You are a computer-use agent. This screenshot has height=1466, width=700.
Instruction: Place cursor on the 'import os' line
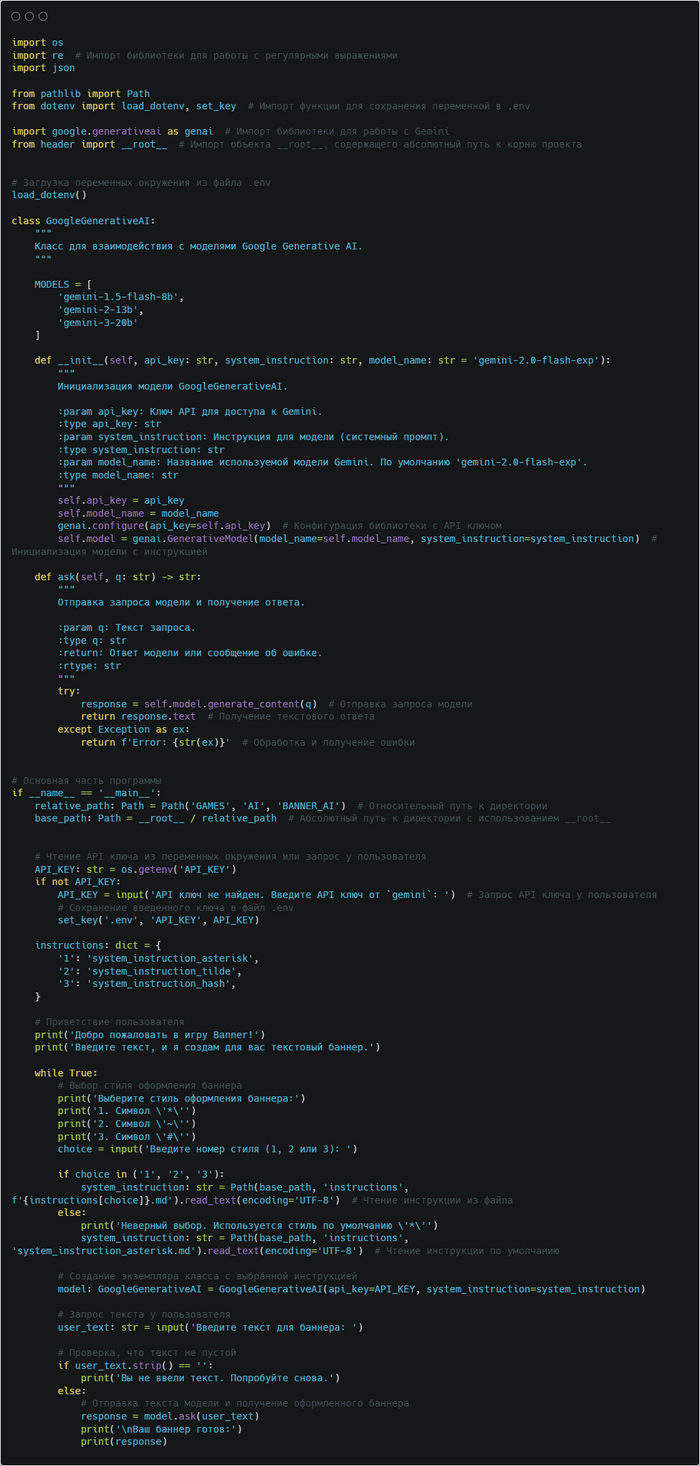tap(37, 42)
